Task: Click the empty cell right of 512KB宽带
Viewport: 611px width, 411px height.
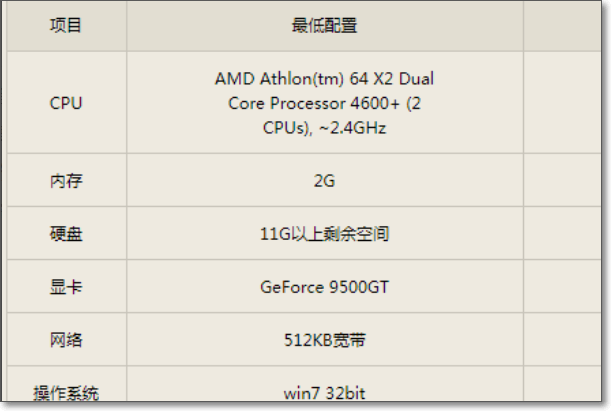Action: (562, 339)
